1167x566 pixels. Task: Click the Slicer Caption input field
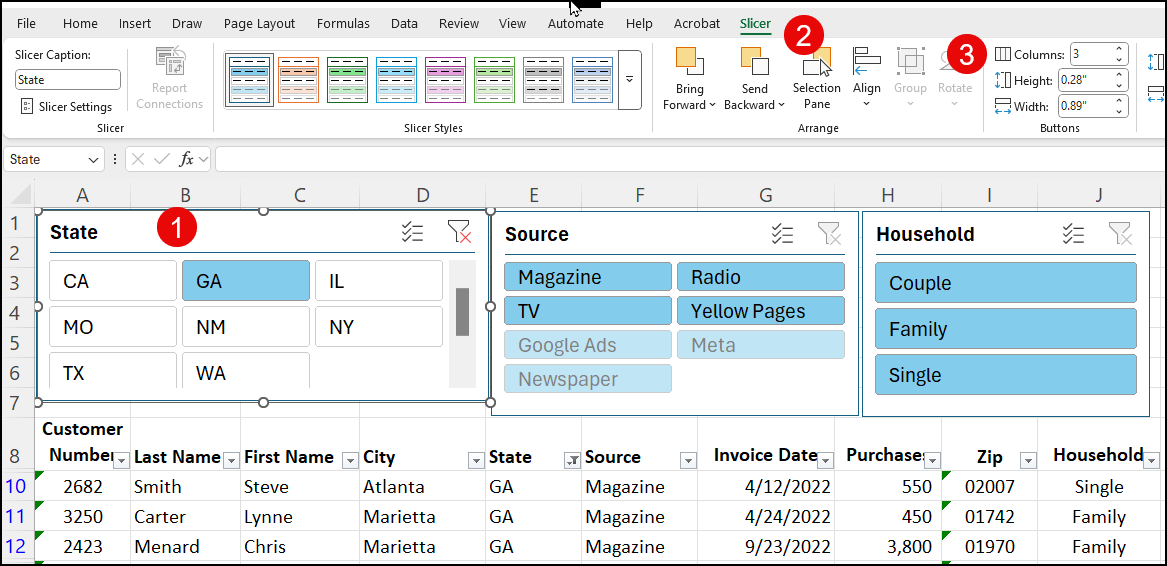[x=68, y=80]
